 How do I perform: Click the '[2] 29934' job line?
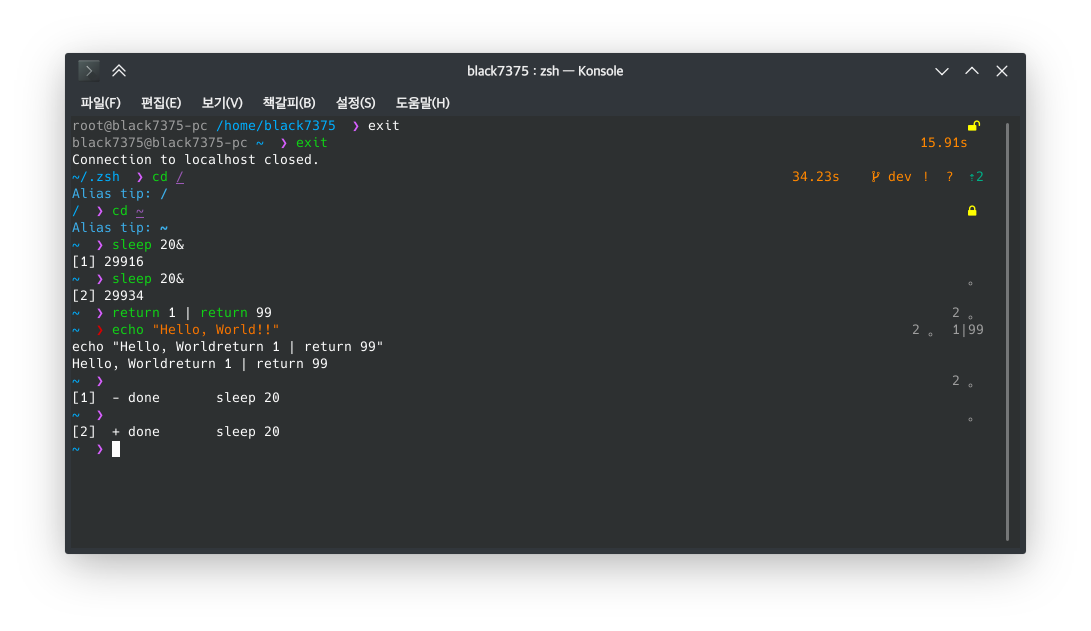coord(108,296)
